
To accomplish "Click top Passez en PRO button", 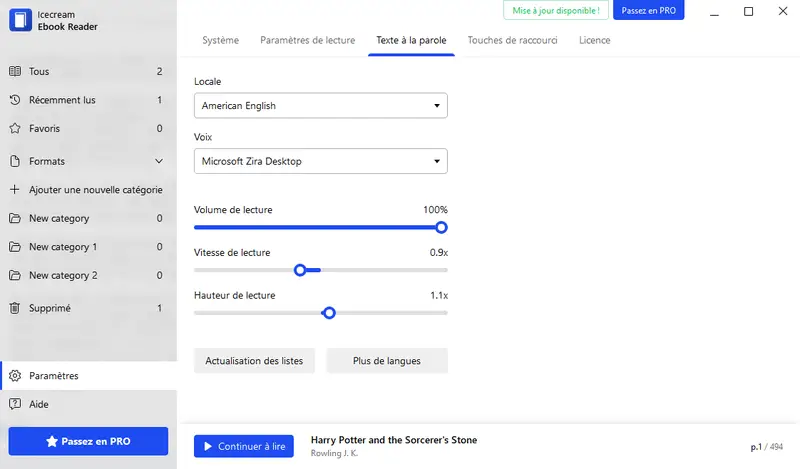I will click(648, 11).
